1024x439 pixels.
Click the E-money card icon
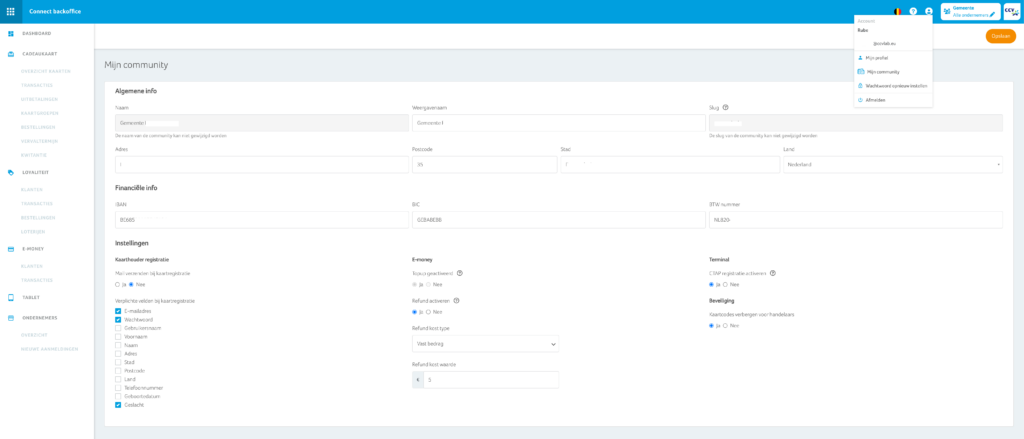10,249
